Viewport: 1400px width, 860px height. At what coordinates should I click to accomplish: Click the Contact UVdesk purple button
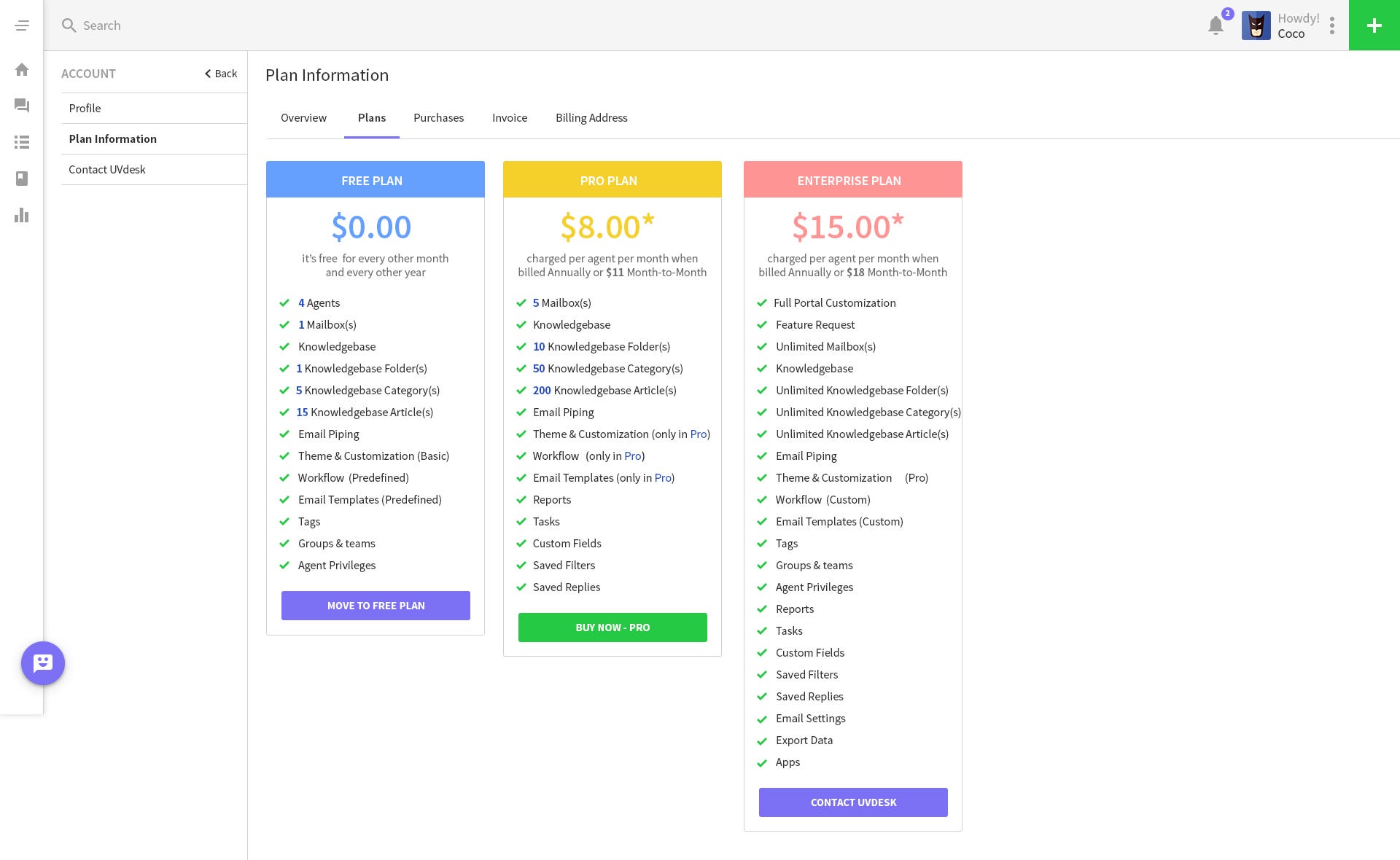[853, 802]
